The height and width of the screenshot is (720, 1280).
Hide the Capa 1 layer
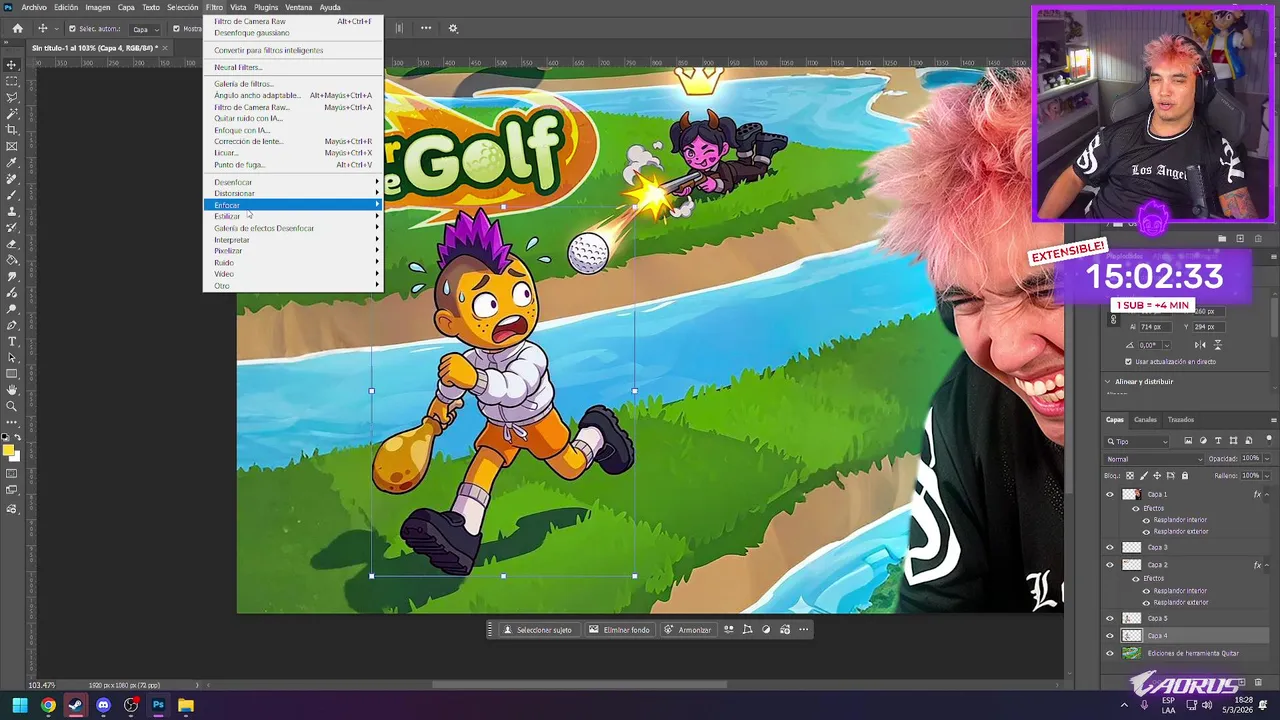point(1109,494)
